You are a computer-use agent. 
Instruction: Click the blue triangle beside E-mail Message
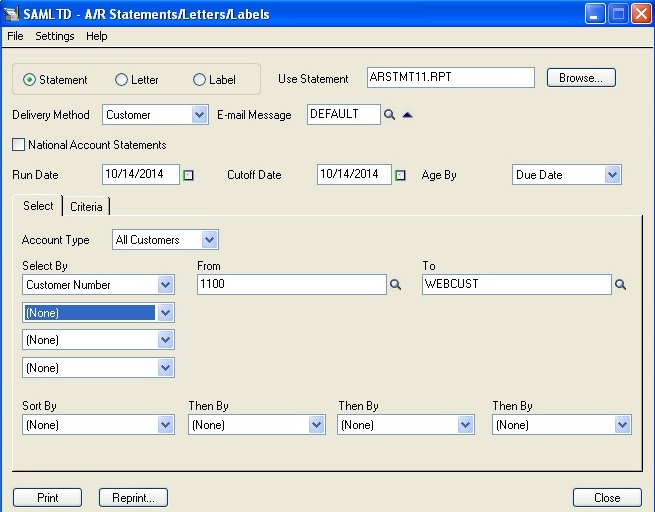point(408,115)
